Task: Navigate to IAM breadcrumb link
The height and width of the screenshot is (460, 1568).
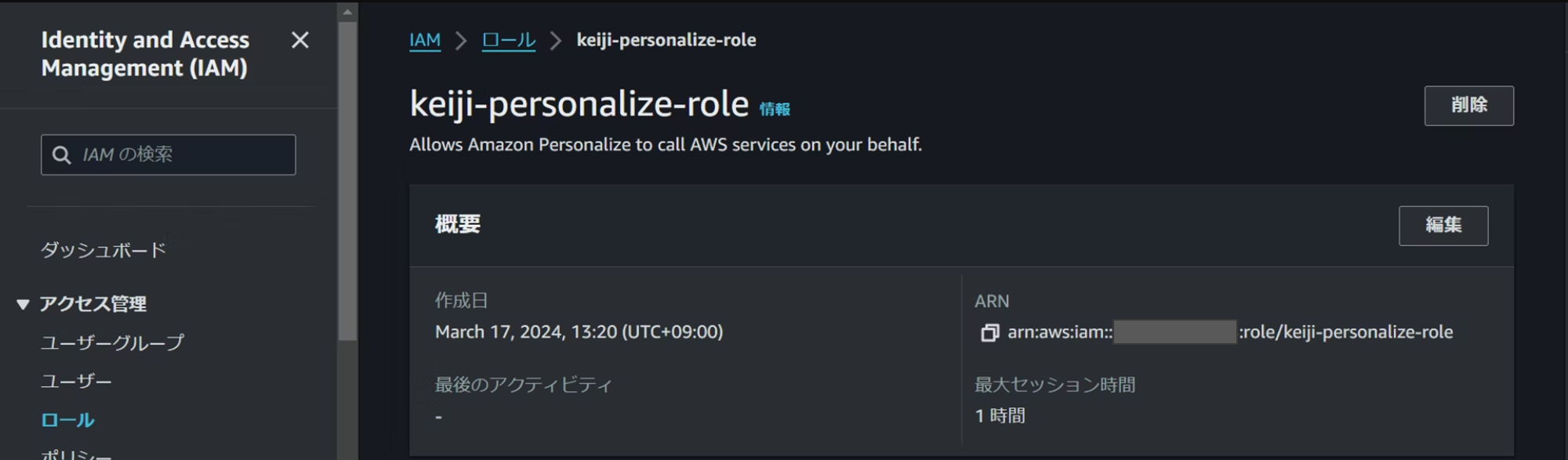Action: [425, 40]
